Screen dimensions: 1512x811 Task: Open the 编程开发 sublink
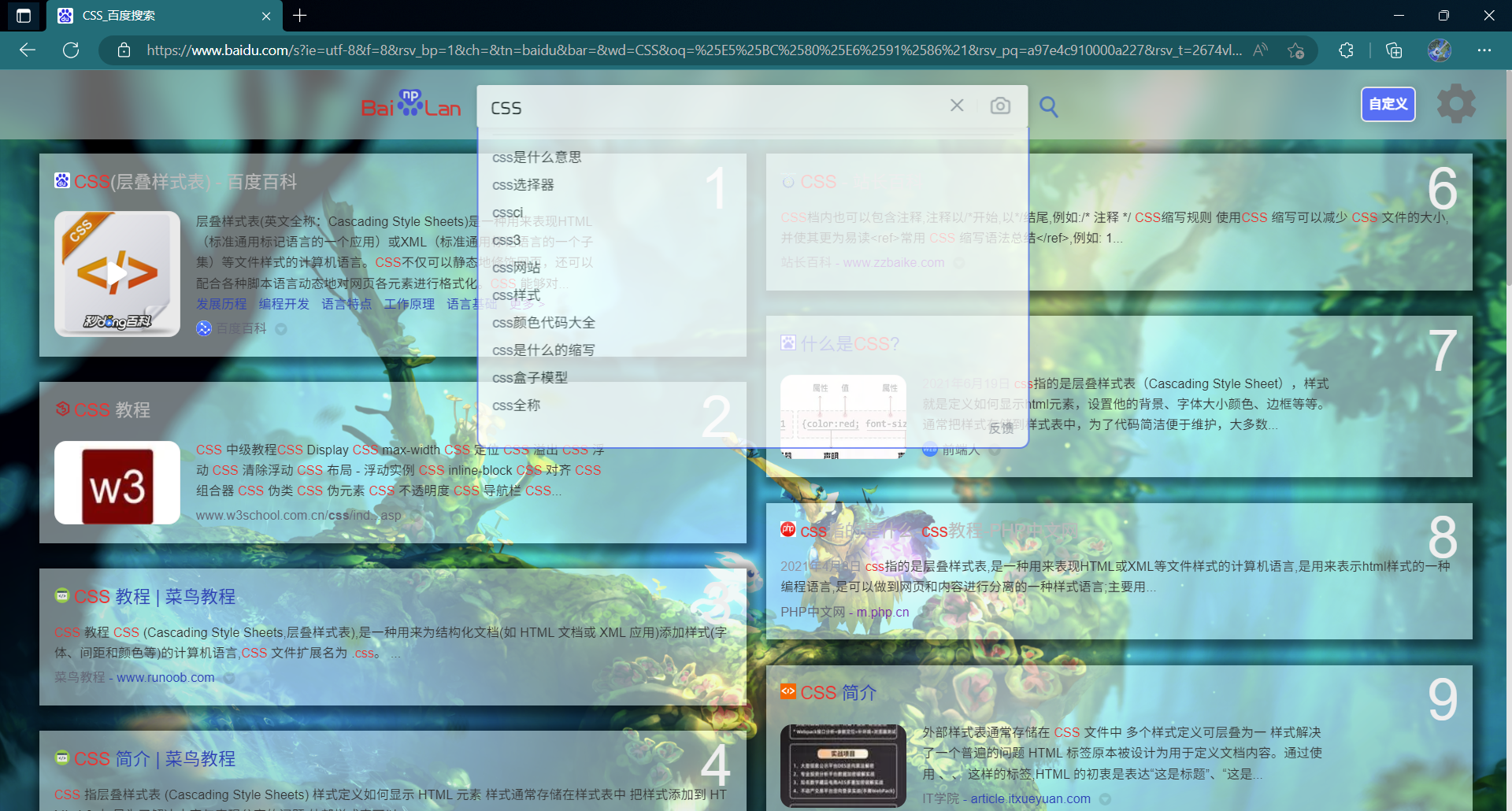tap(284, 304)
